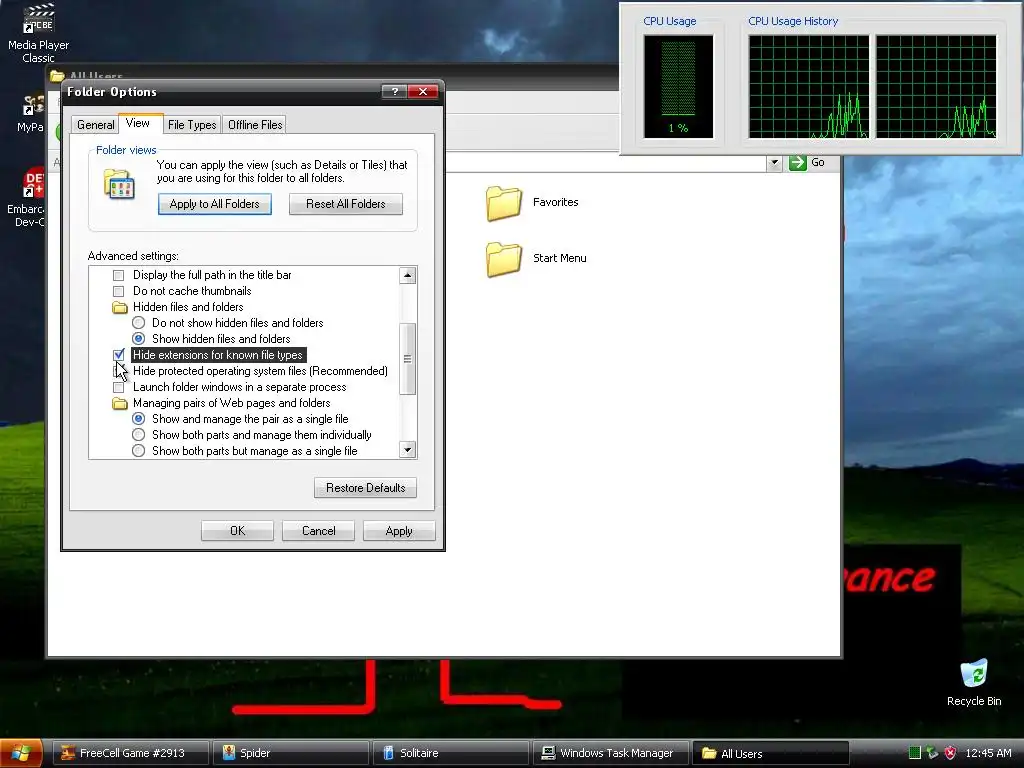
Task: Uncheck Hide extensions for known file types
Action: [x=118, y=355]
